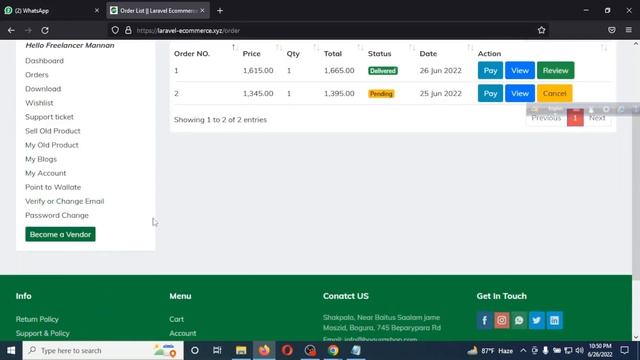This screenshot has width=640, height=360.
Task: Open Support ticket in sidebar
Action: click(x=49, y=117)
